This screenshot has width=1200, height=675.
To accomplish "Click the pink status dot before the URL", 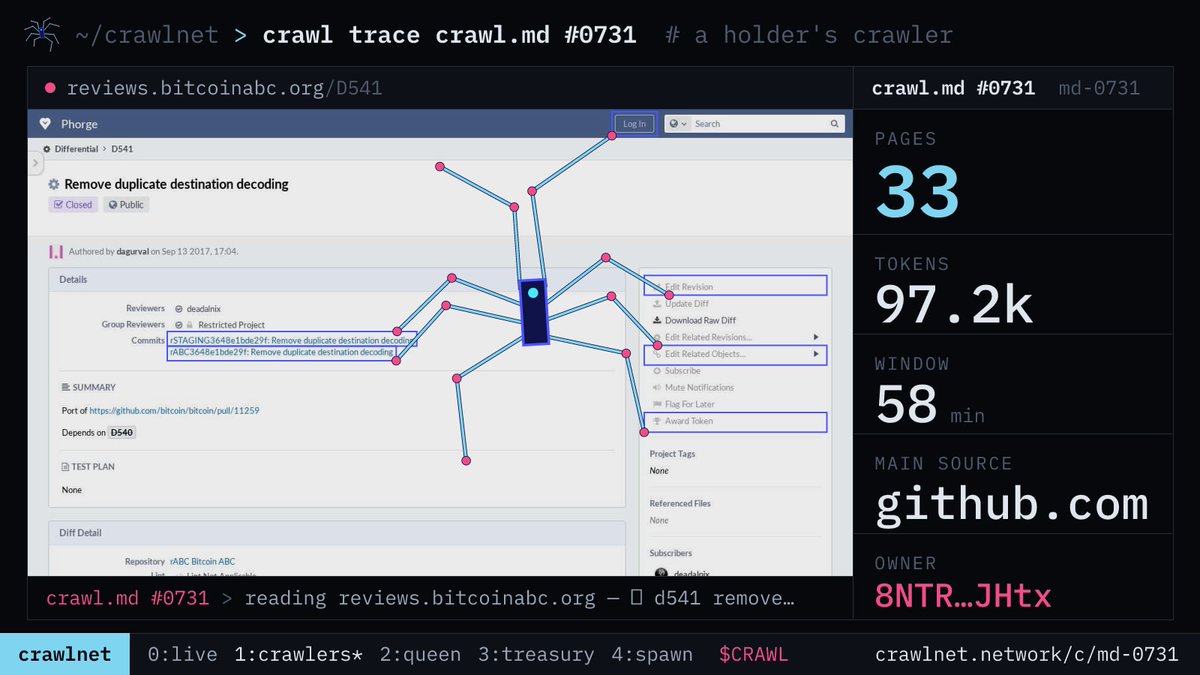I will tap(50, 88).
